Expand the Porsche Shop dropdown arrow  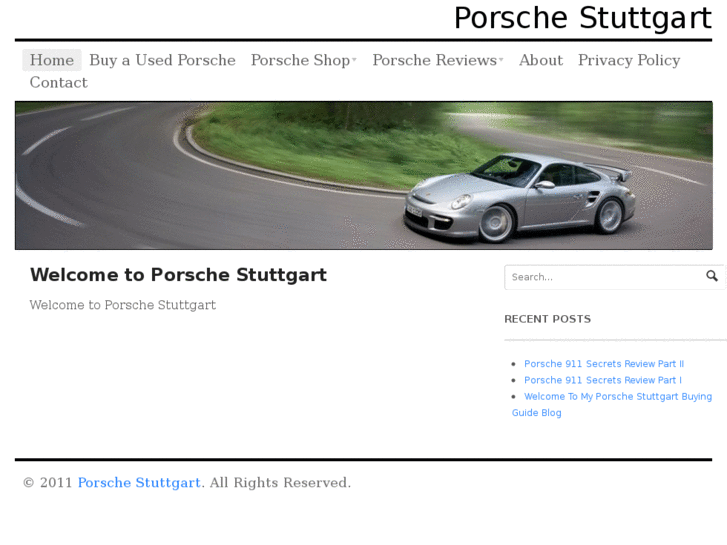pyautogui.click(x=354, y=60)
